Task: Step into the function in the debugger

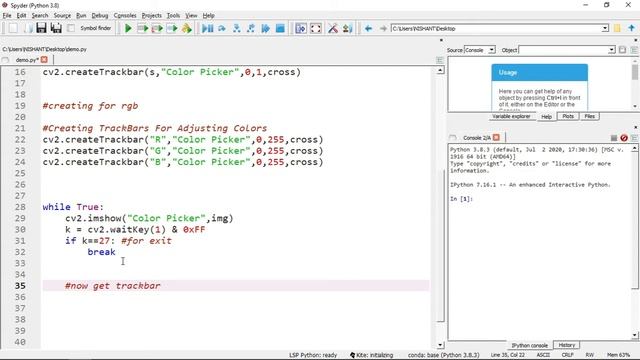Action: point(236,28)
